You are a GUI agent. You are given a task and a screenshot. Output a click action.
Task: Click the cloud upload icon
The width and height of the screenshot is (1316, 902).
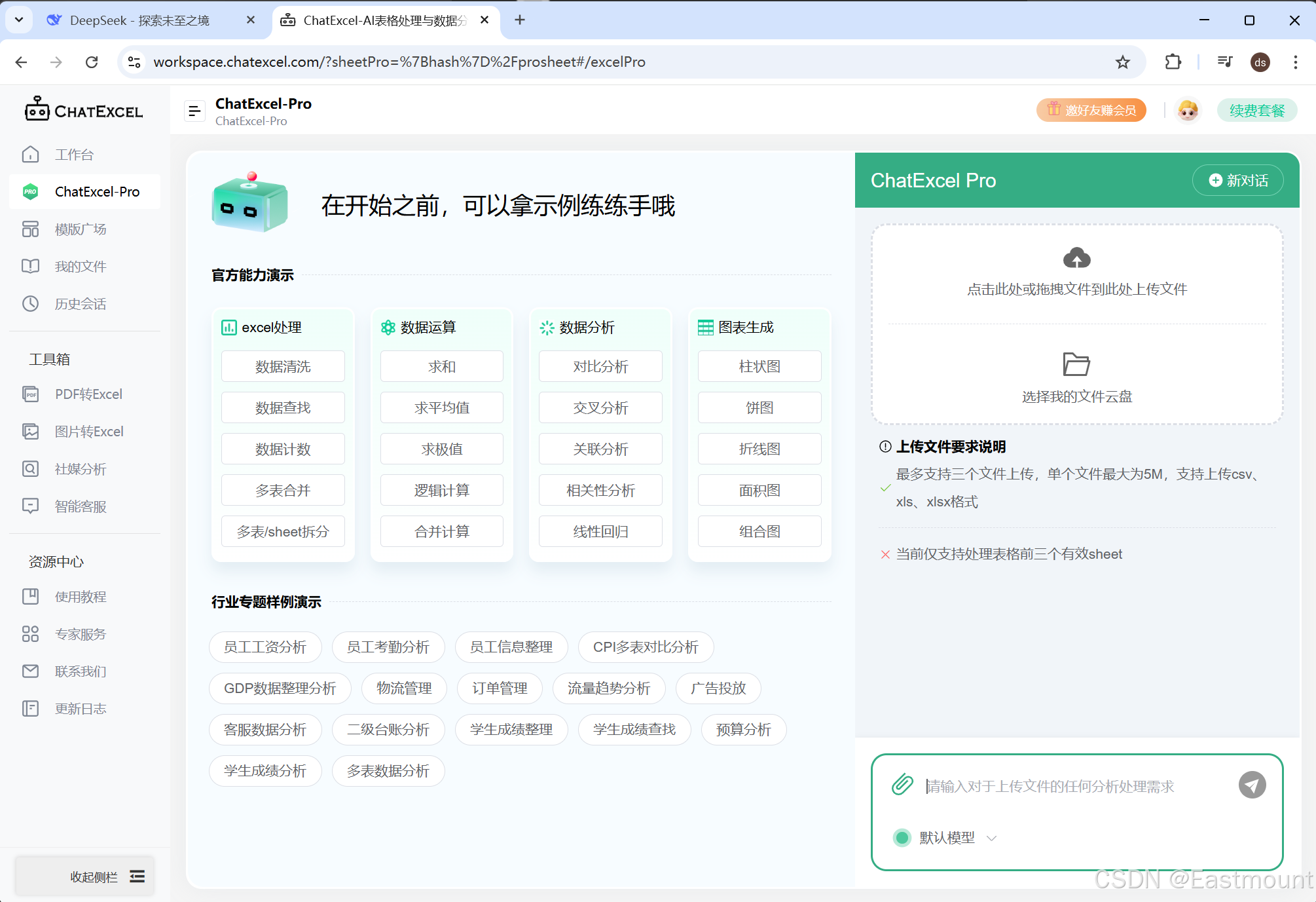pos(1076,258)
